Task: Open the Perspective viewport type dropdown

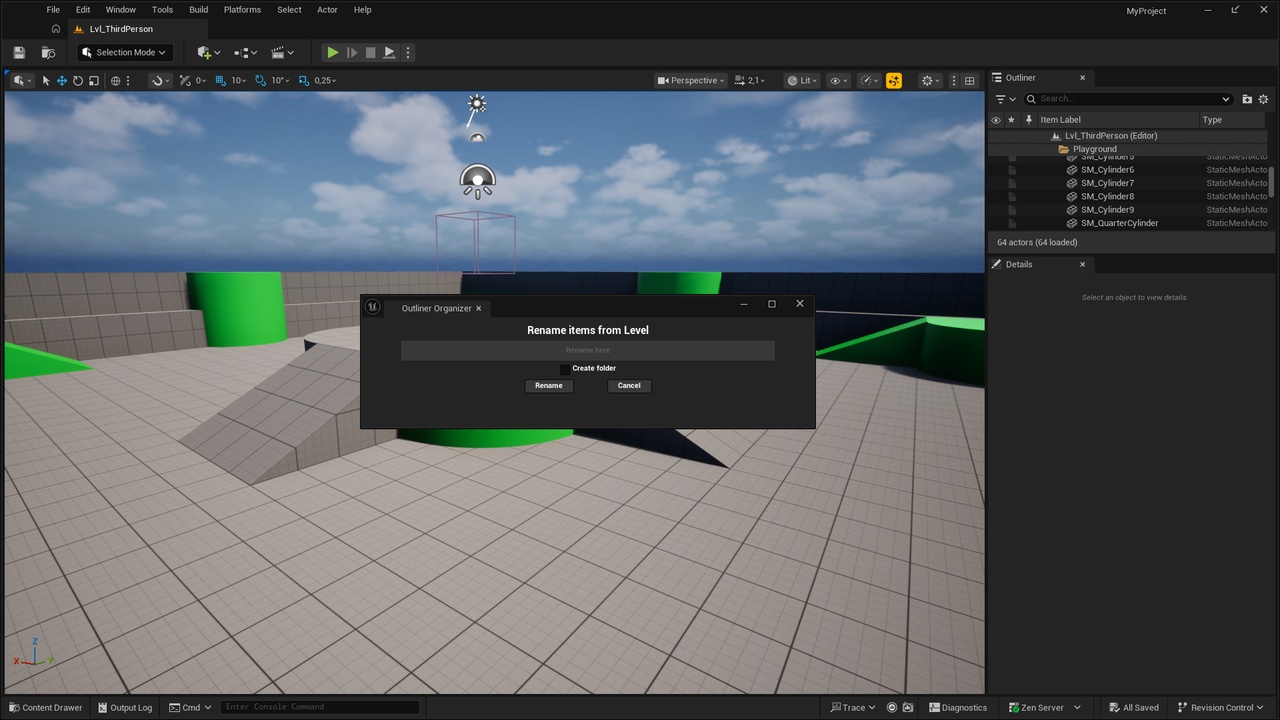Action: coord(691,80)
